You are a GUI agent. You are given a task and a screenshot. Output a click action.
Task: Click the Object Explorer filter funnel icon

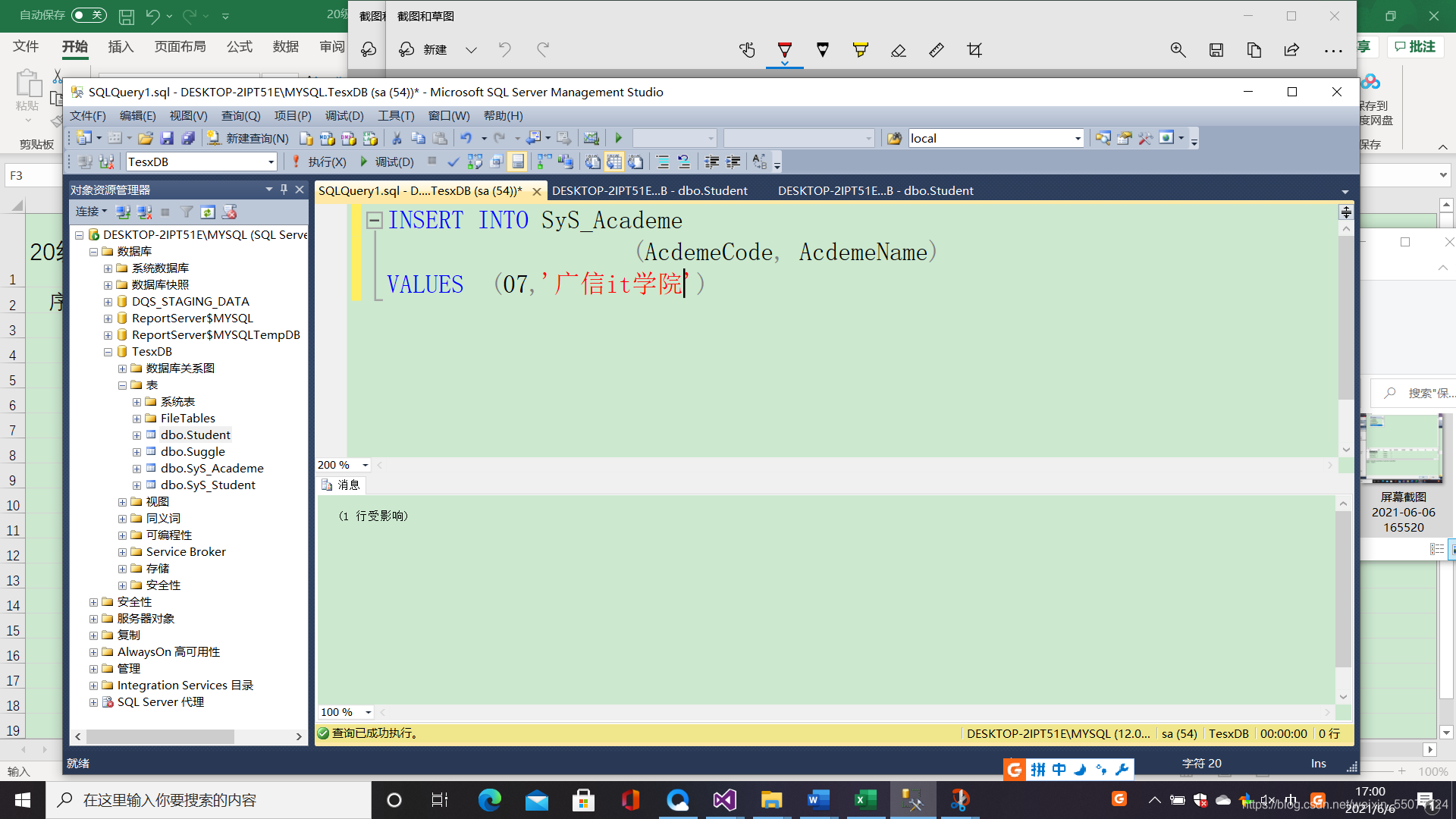pos(187,212)
